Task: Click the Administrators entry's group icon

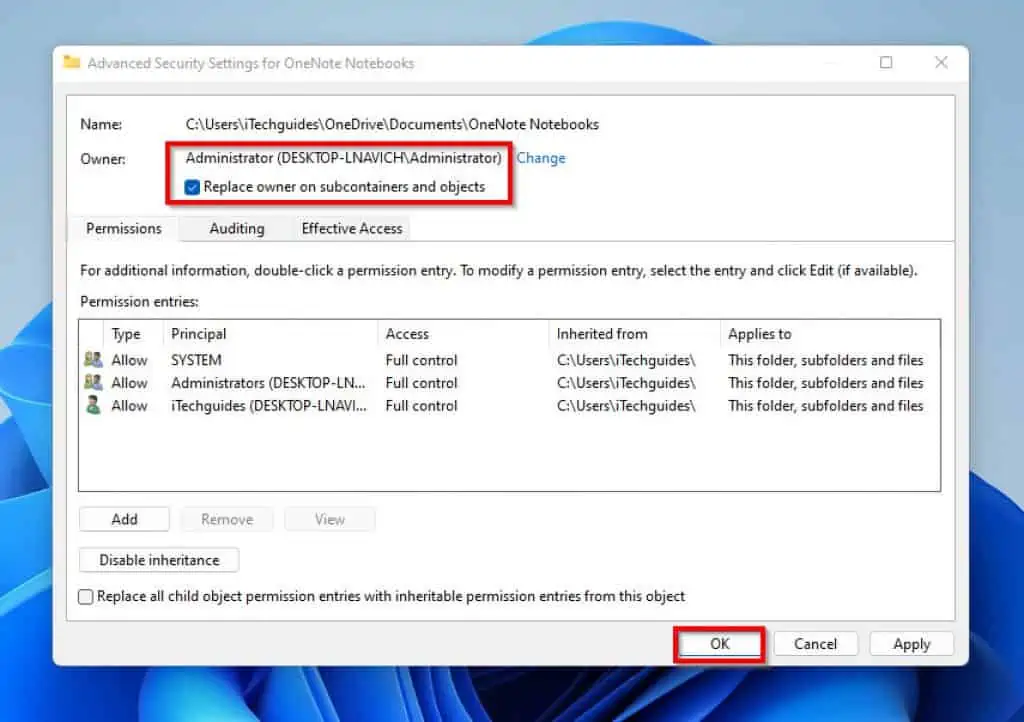Action: coord(92,382)
